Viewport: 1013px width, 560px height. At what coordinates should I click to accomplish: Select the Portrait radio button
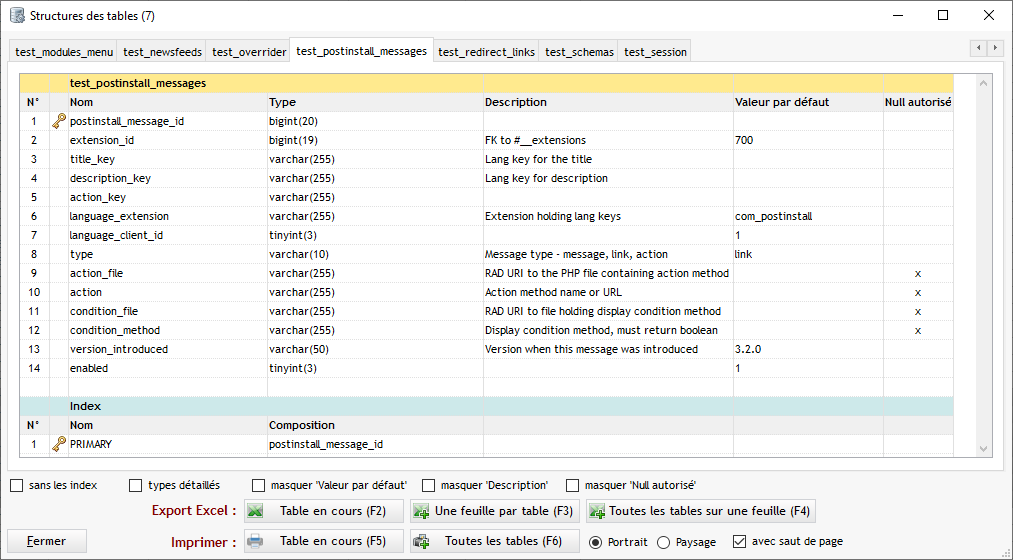(x=596, y=542)
